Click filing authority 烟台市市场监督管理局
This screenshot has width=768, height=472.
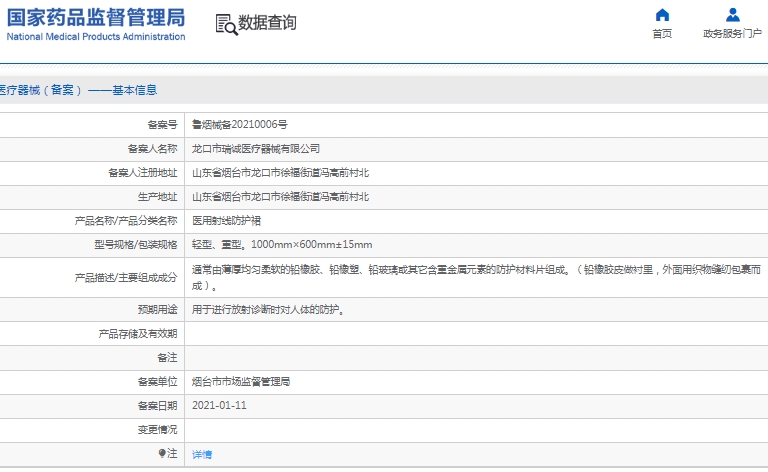click(x=241, y=382)
